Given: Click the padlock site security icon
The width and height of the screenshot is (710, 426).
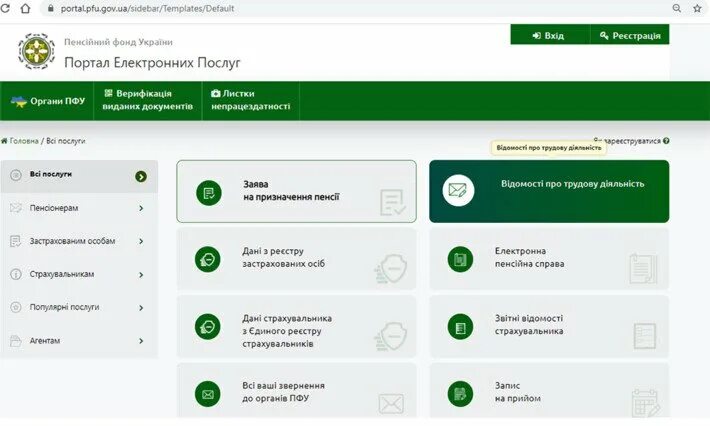Looking at the screenshot, I should click(51, 8).
